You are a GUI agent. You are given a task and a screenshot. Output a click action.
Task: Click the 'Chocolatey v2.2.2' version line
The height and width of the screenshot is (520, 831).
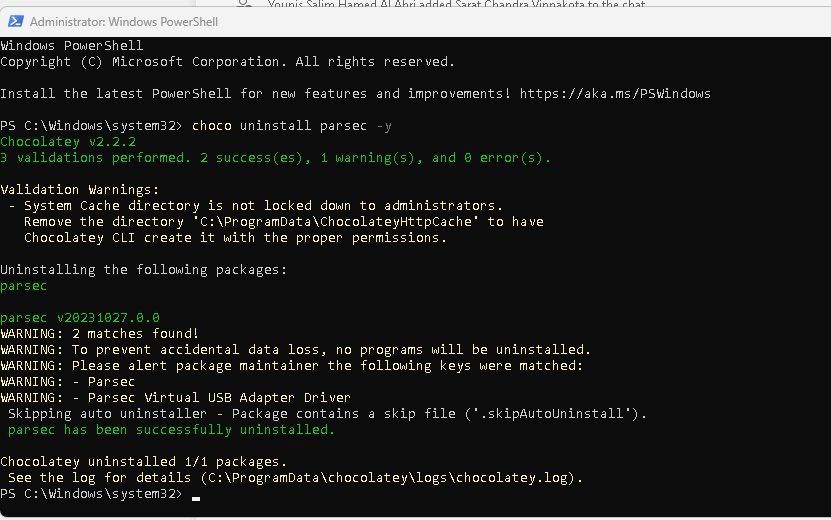click(68, 142)
